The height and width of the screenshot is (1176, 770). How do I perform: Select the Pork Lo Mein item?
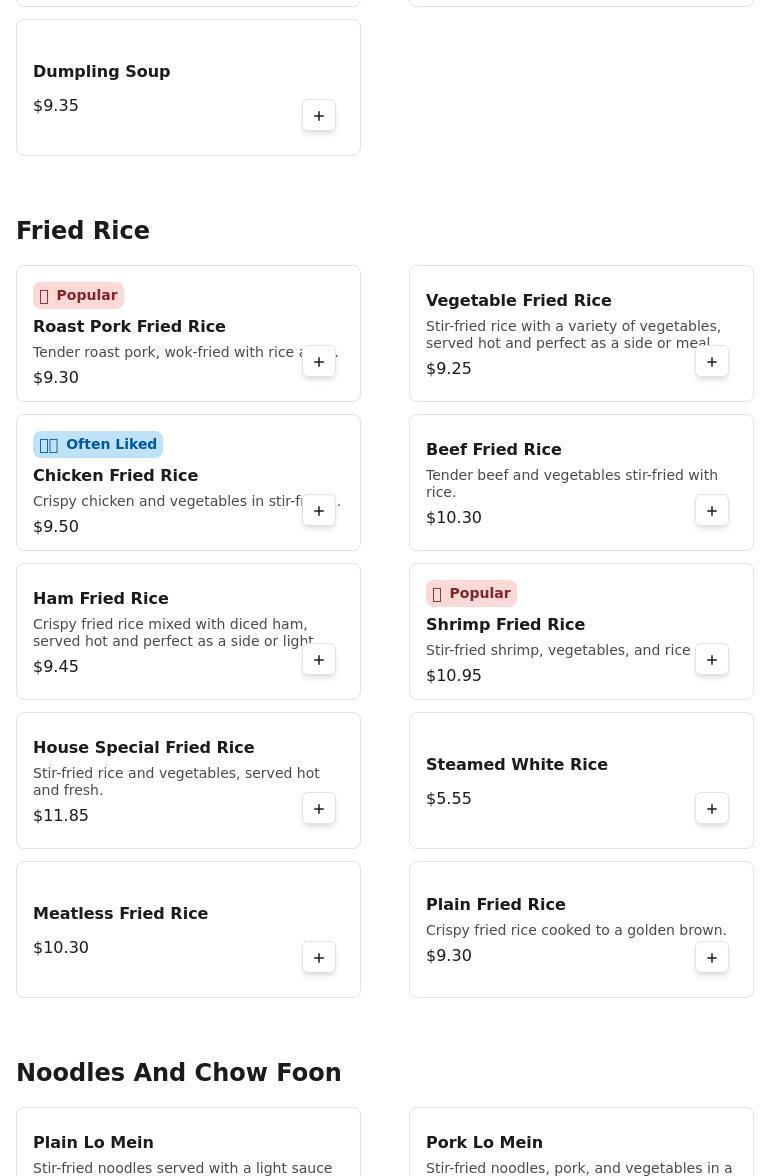[484, 1143]
